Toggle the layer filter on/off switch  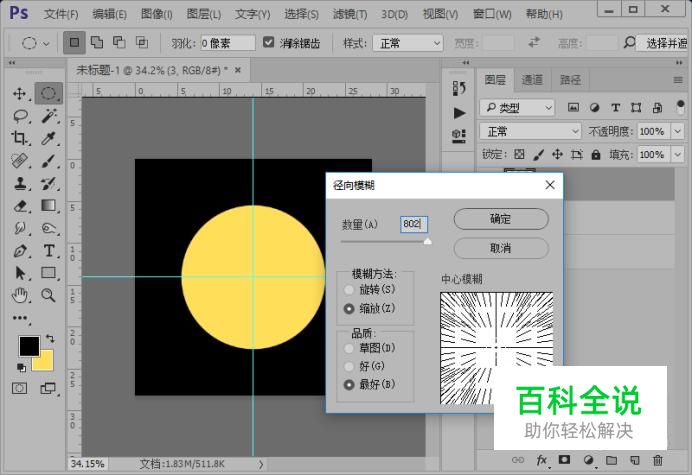click(680, 107)
